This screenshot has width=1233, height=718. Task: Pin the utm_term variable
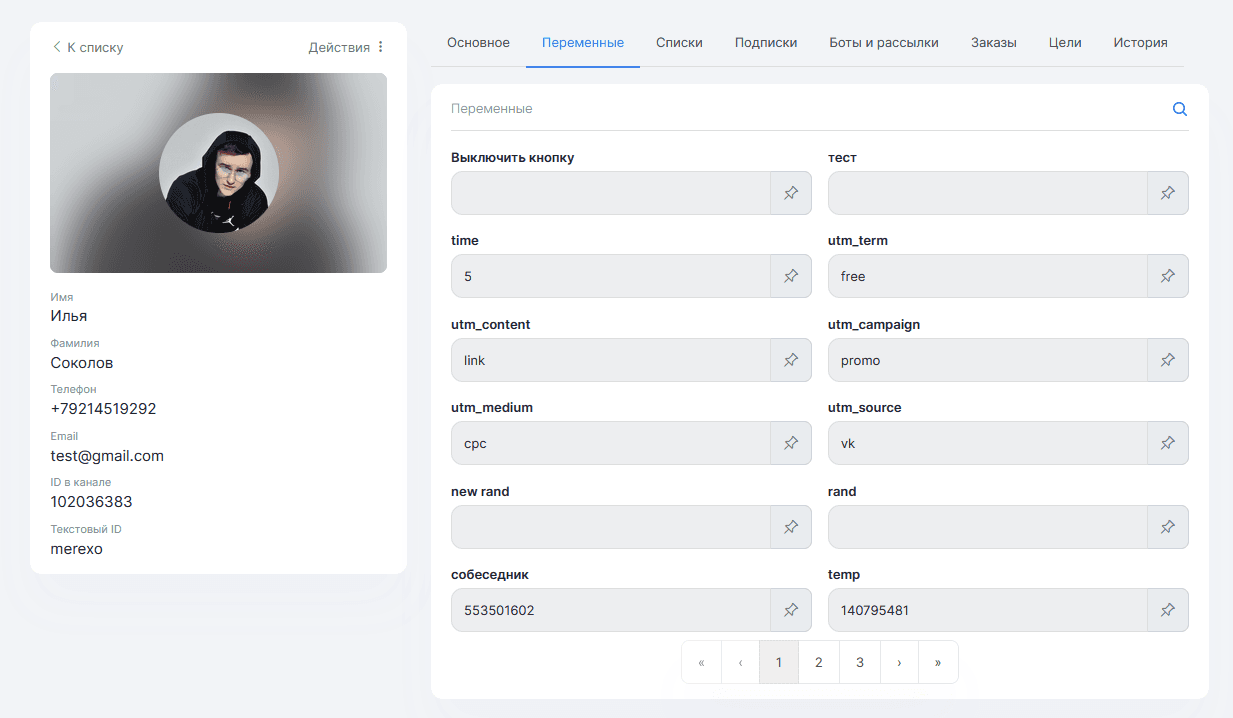point(1167,276)
